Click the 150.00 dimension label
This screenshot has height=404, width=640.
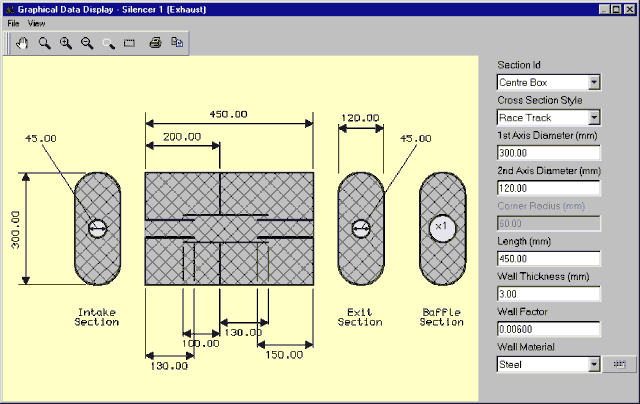284,355
